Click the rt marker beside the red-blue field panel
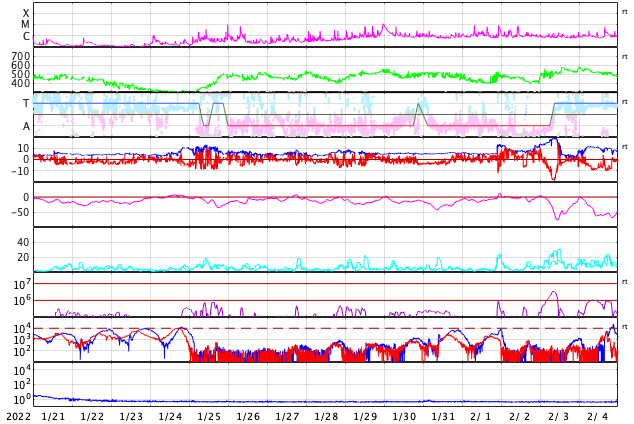Image resolution: width=634 pixels, height=424 pixels. [x=625, y=147]
